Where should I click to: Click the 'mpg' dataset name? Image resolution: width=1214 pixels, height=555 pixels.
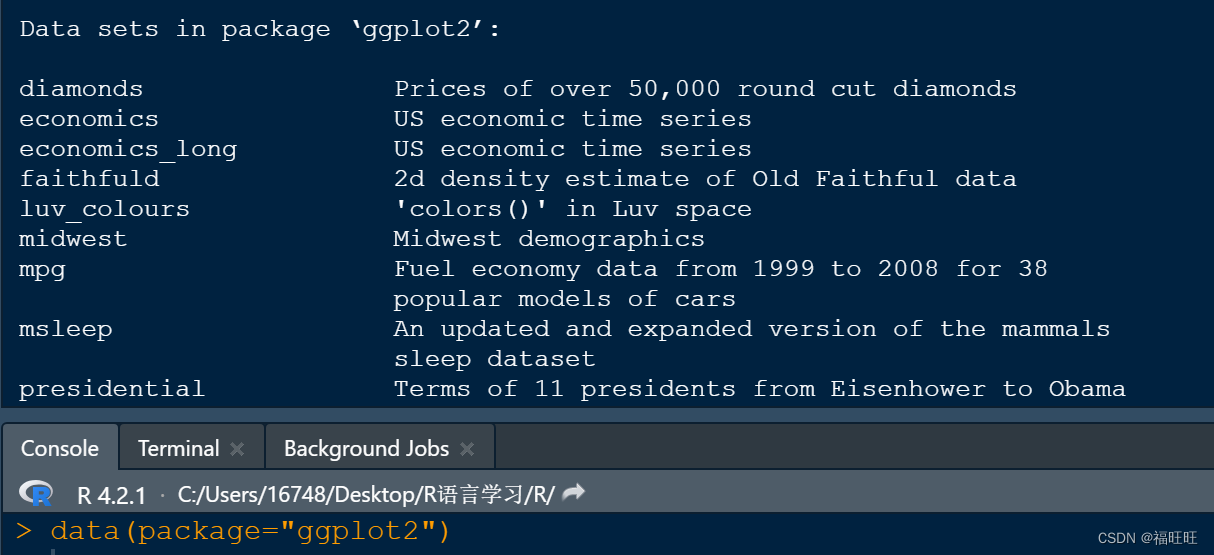[42, 271]
